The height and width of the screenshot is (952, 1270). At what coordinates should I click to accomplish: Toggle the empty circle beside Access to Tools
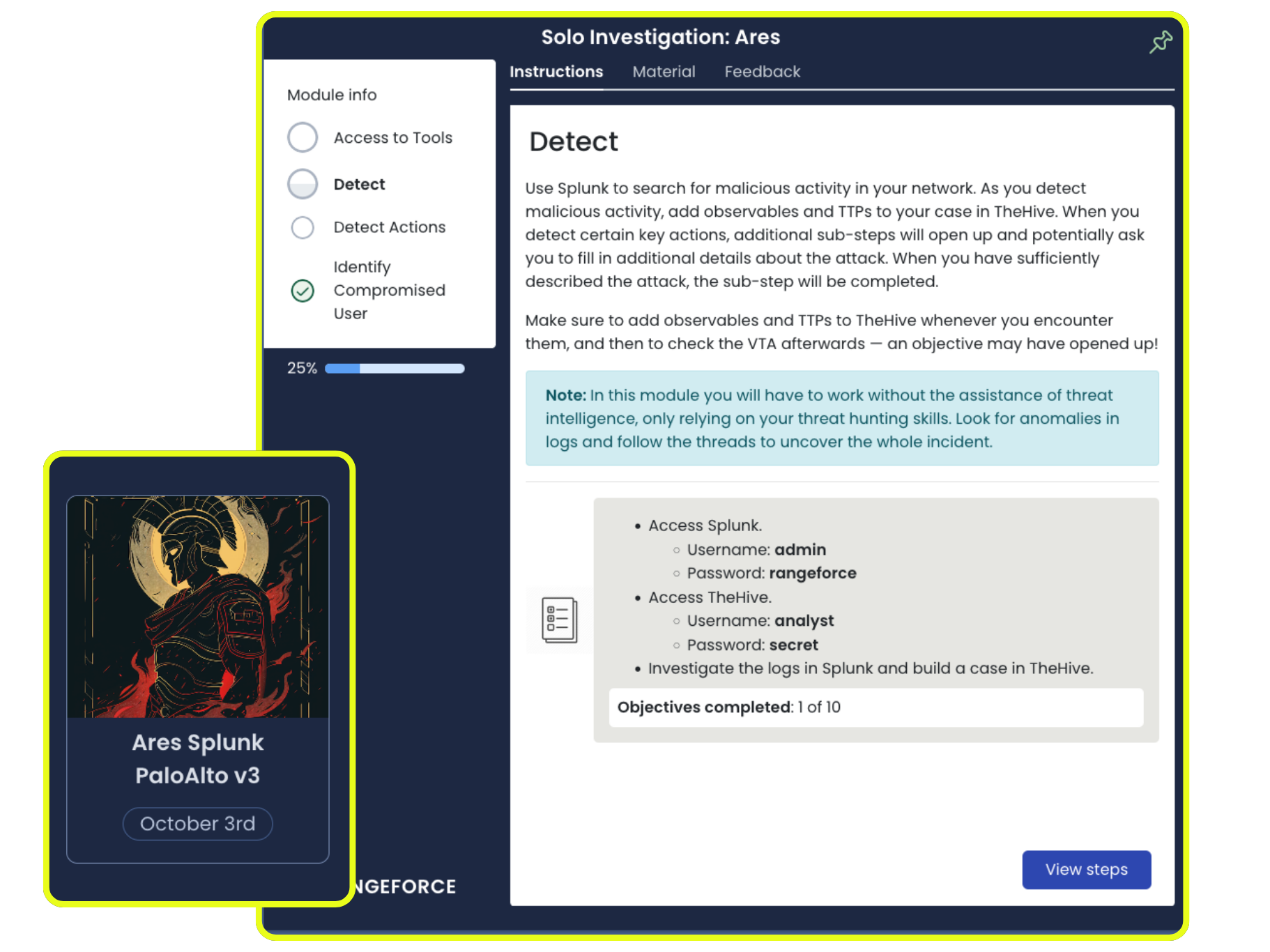pyautogui.click(x=303, y=137)
